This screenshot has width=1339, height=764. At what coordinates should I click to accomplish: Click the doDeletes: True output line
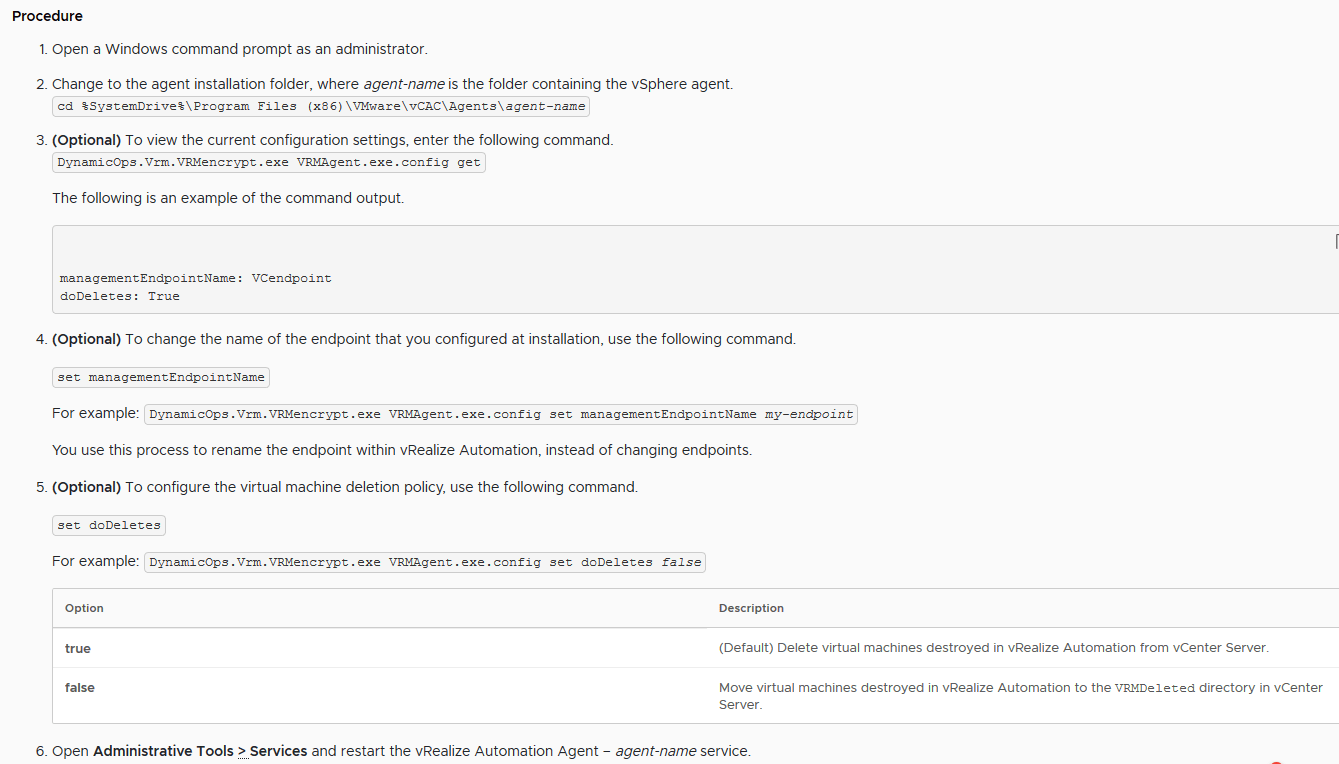119,296
